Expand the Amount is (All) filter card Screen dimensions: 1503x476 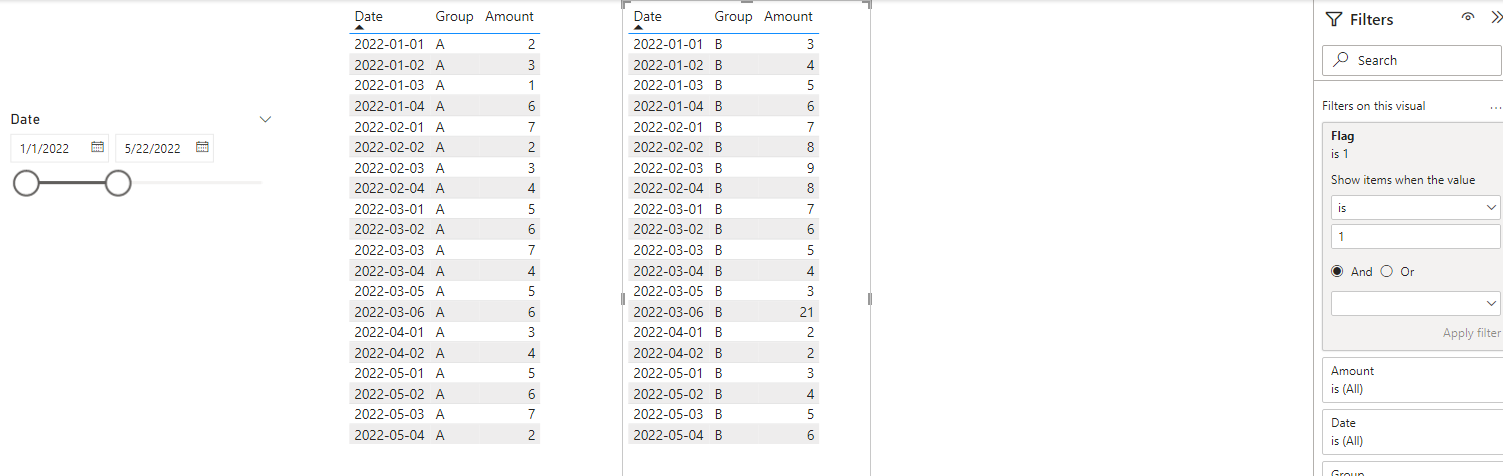coord(1412,380)
